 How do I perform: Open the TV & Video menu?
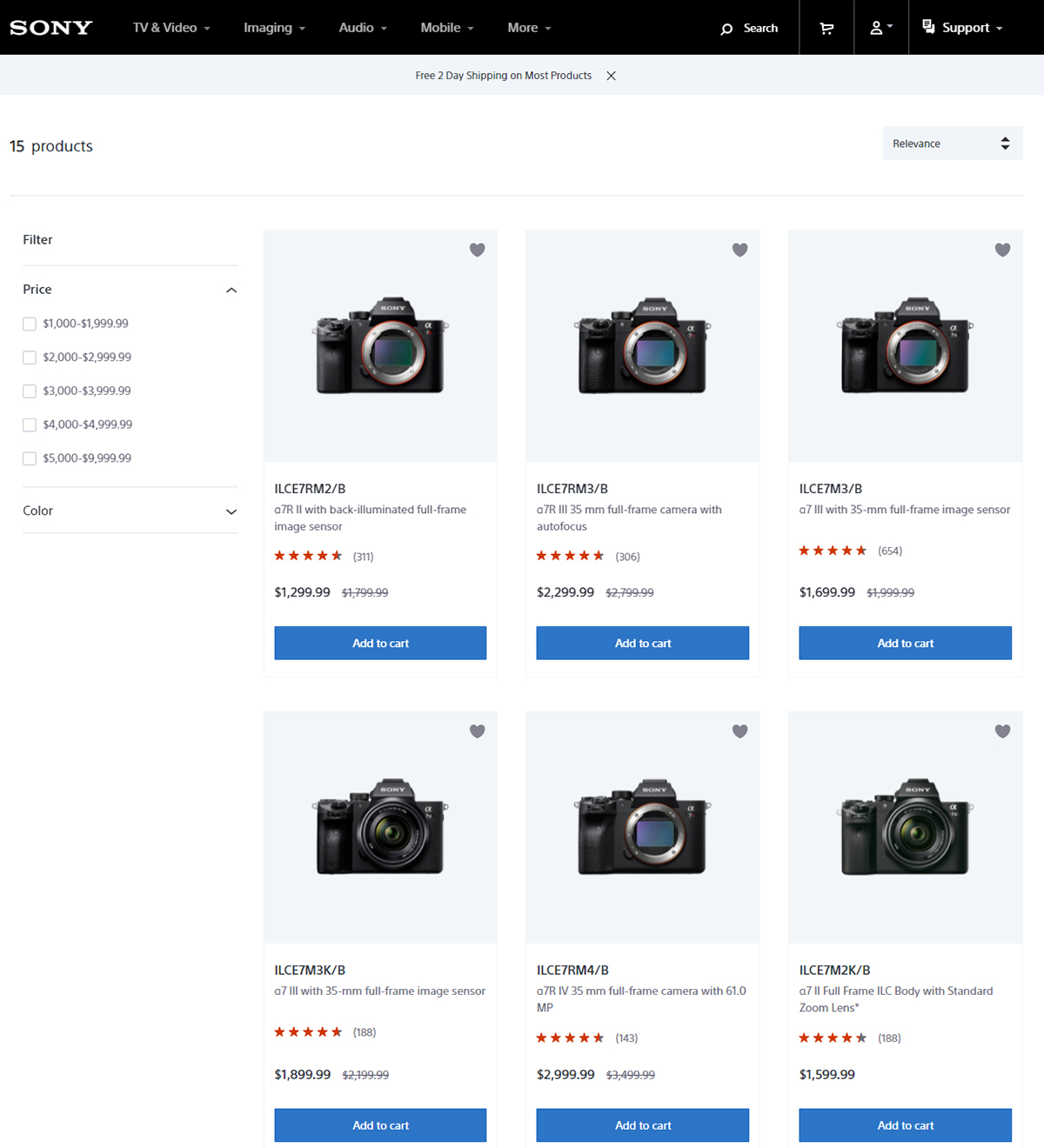(x=171, y=28)
